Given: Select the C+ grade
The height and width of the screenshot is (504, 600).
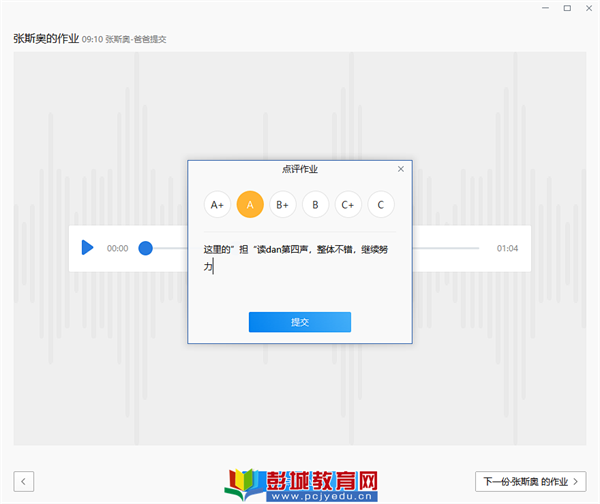Looking at the screenshot, I should 348,205.
